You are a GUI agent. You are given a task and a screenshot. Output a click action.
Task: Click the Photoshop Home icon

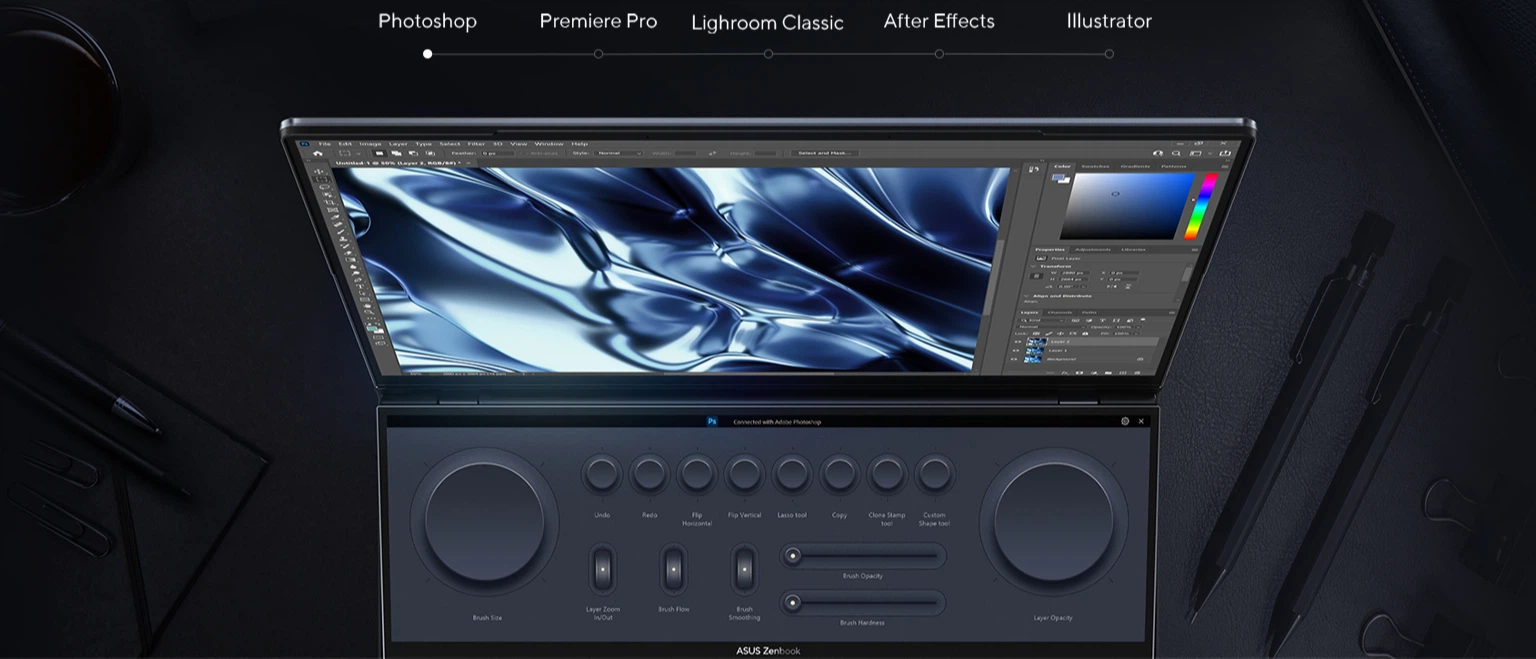coord(318,153)
